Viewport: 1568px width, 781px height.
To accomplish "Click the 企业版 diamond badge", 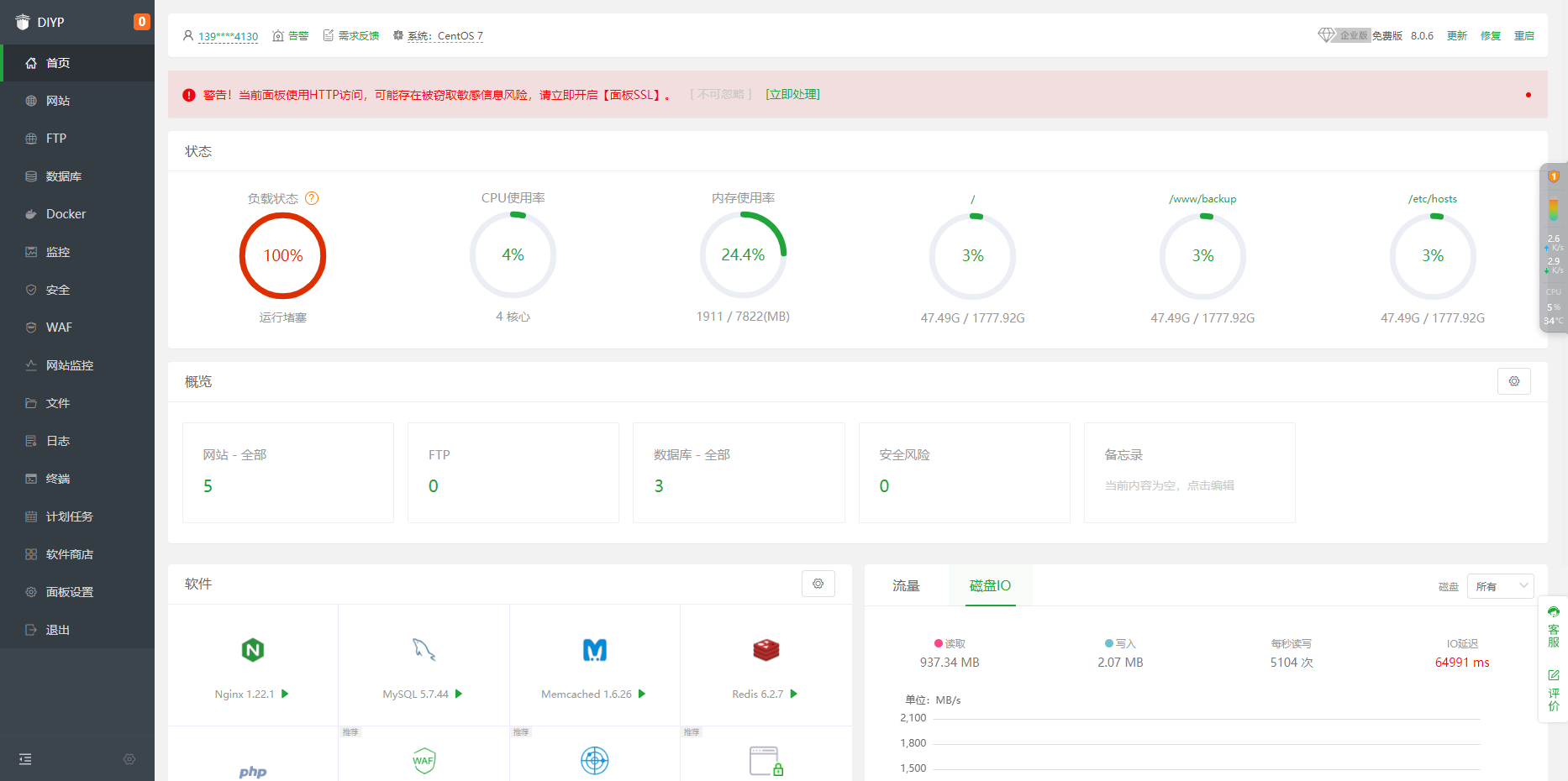I will [x=1344, y=35].
